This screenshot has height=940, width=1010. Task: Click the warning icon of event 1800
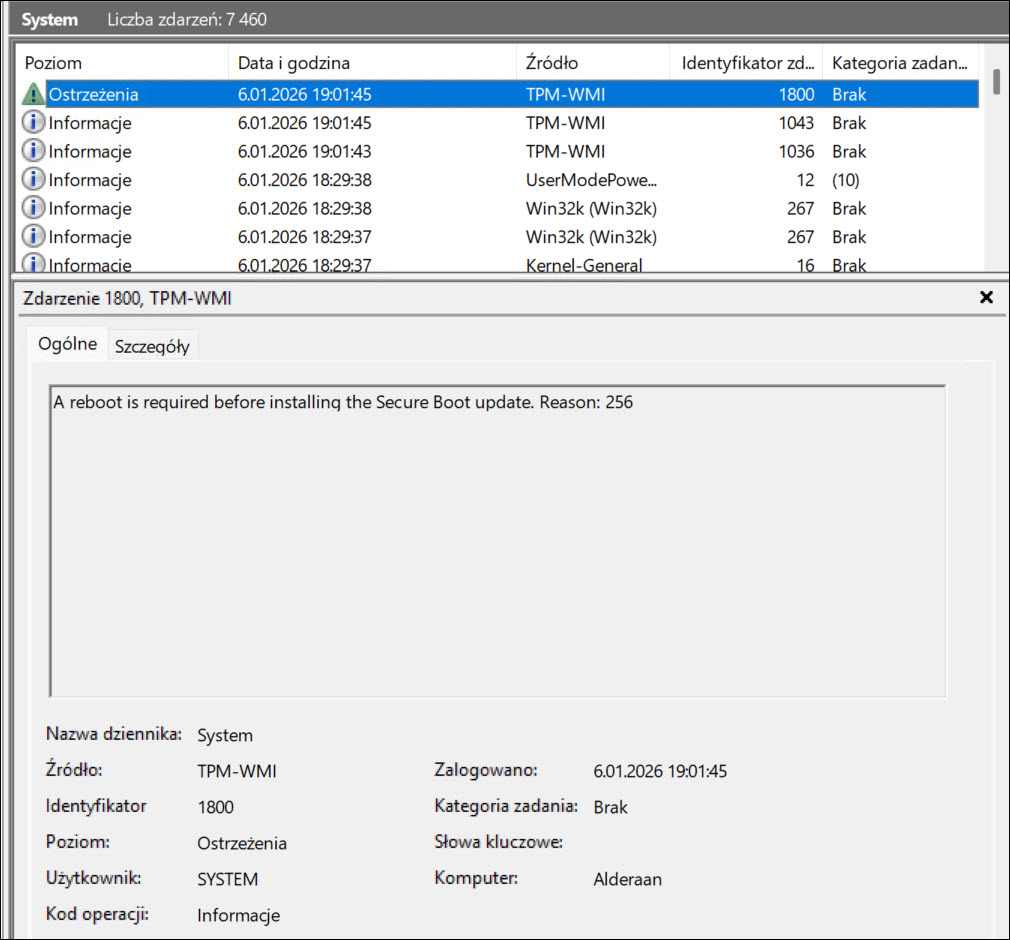[x=33, y=94]
